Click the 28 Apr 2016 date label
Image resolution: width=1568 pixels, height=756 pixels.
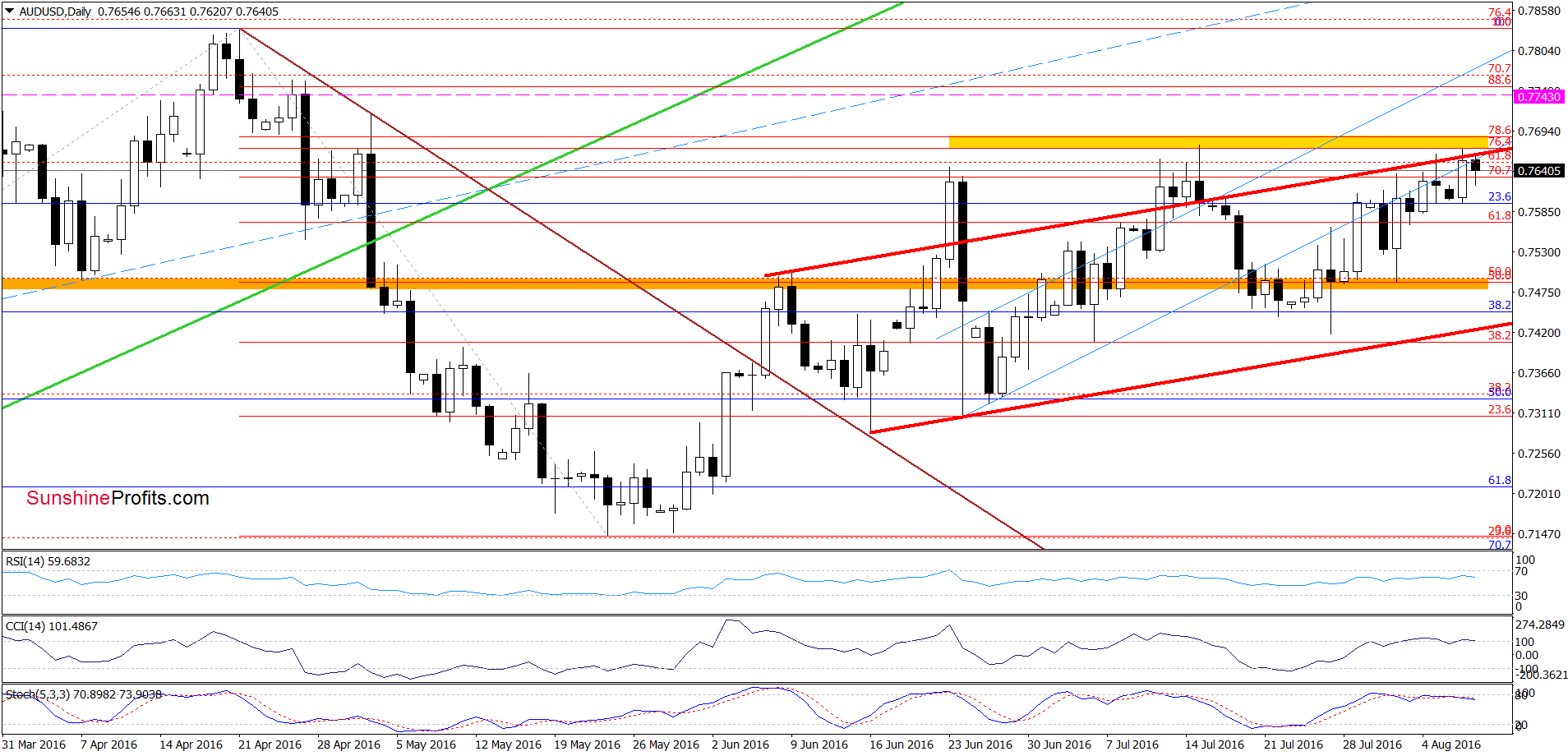[348, 744]
